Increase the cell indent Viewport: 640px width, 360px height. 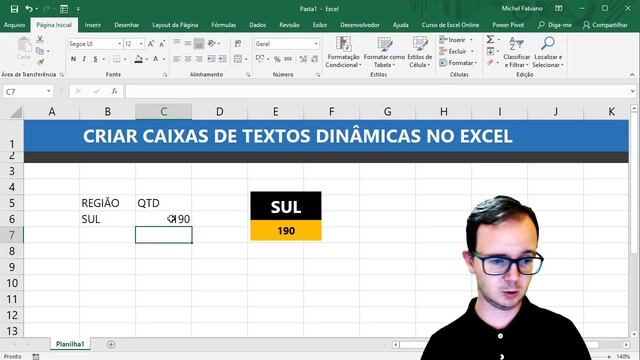click(222, 59)
